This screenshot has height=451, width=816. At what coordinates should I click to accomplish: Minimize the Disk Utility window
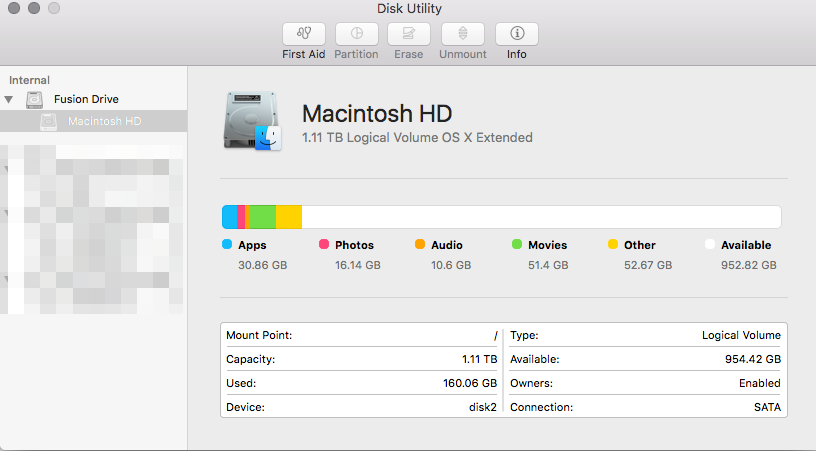click(x=34, y=8)
